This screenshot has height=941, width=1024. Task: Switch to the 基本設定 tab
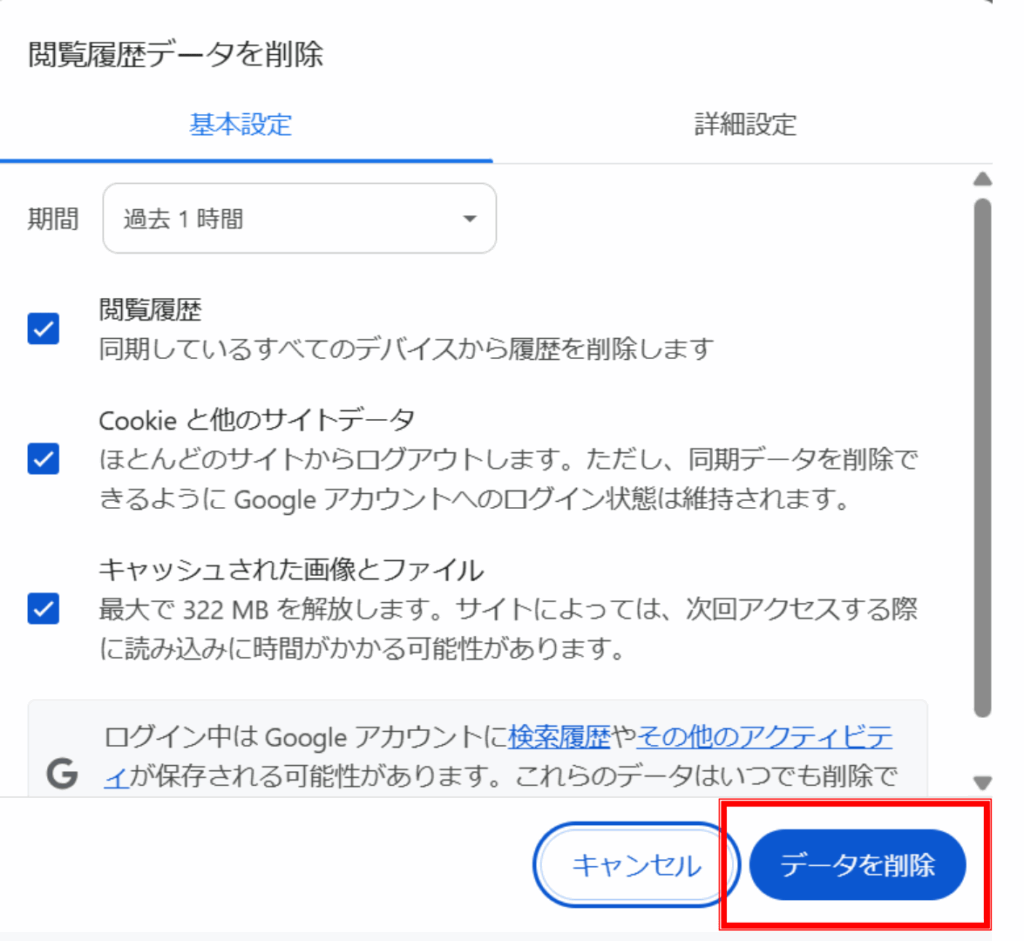(x=240, y=124)
